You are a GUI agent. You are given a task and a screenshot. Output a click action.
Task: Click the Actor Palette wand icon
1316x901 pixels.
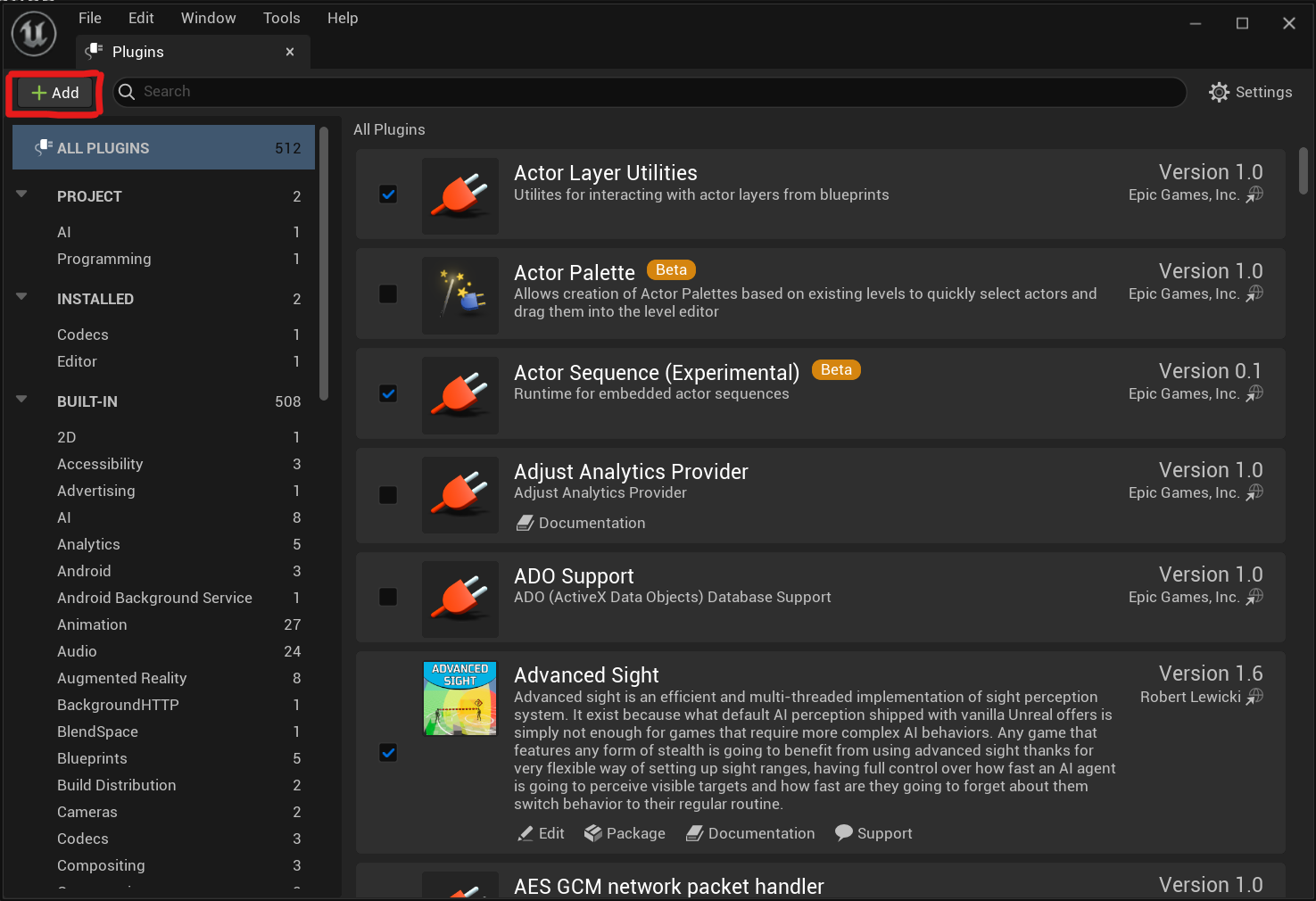(460, 295)
